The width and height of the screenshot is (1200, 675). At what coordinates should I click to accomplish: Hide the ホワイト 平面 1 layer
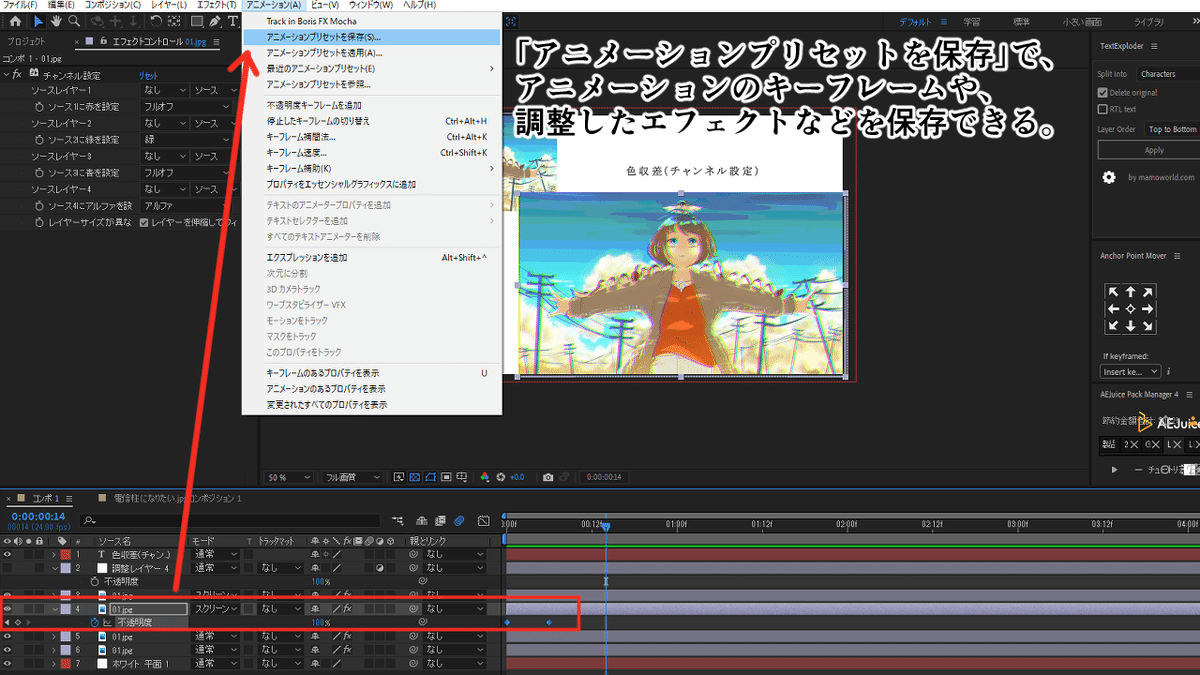[8, 663]
